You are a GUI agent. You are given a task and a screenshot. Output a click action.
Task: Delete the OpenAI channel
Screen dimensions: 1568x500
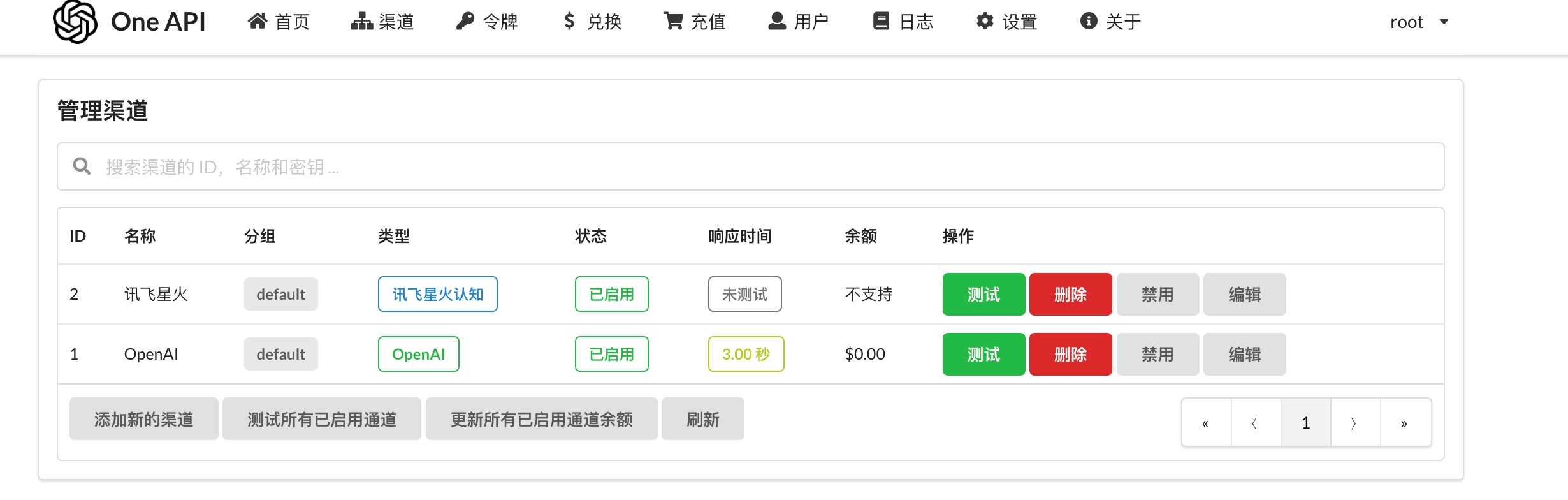(x=1070, y=355)
